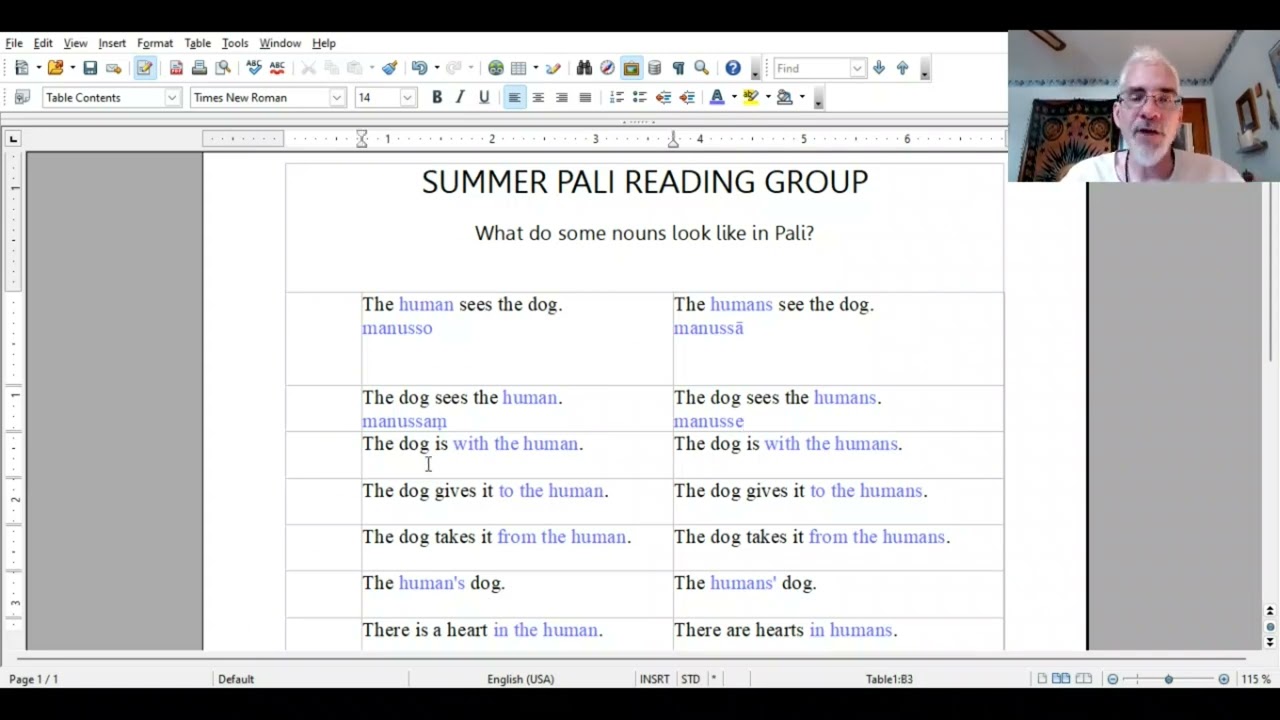Click the Hyperlink globe icon
This screenshot has width=1280, height=720.
pyautogui.click(x=496, y=68)
